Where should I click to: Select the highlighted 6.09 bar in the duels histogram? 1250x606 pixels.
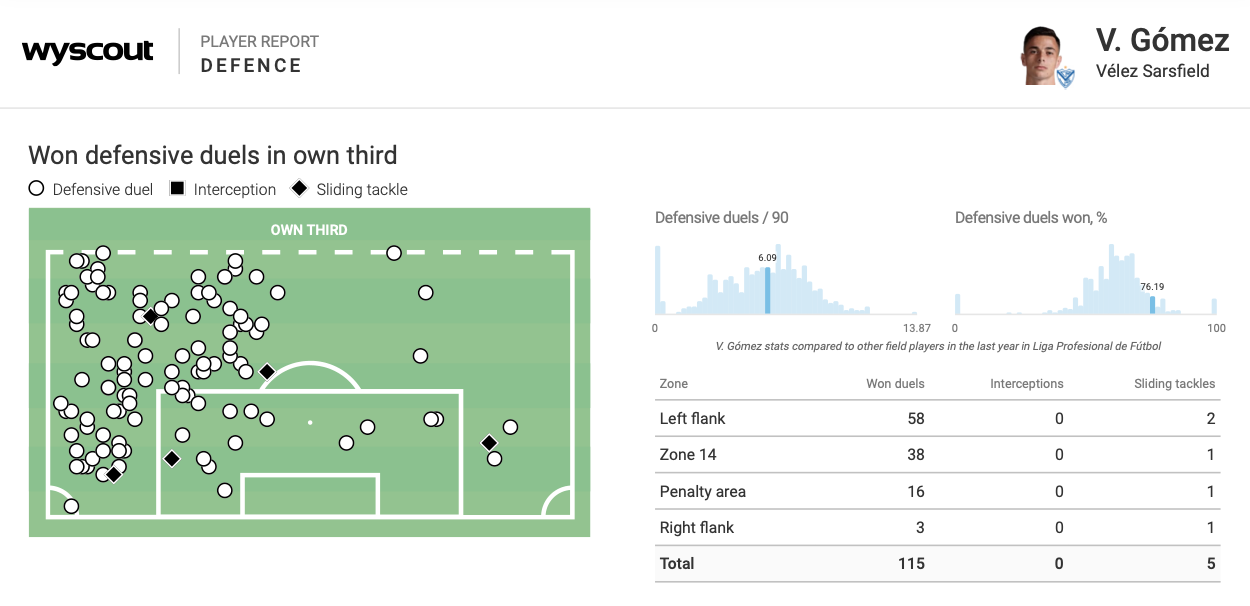click(767, 291)
